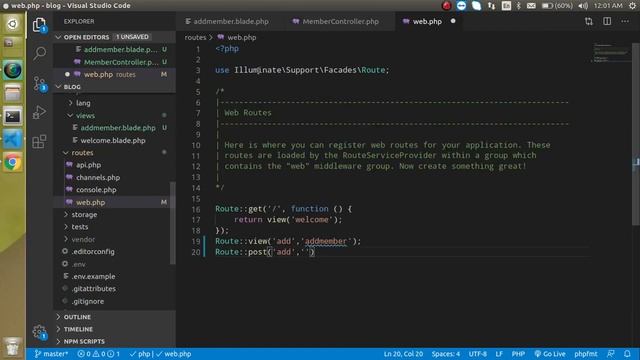Screen dimensions: 640x360
Task: Click routes in the breadcrumb
Action: click(195, 37)
